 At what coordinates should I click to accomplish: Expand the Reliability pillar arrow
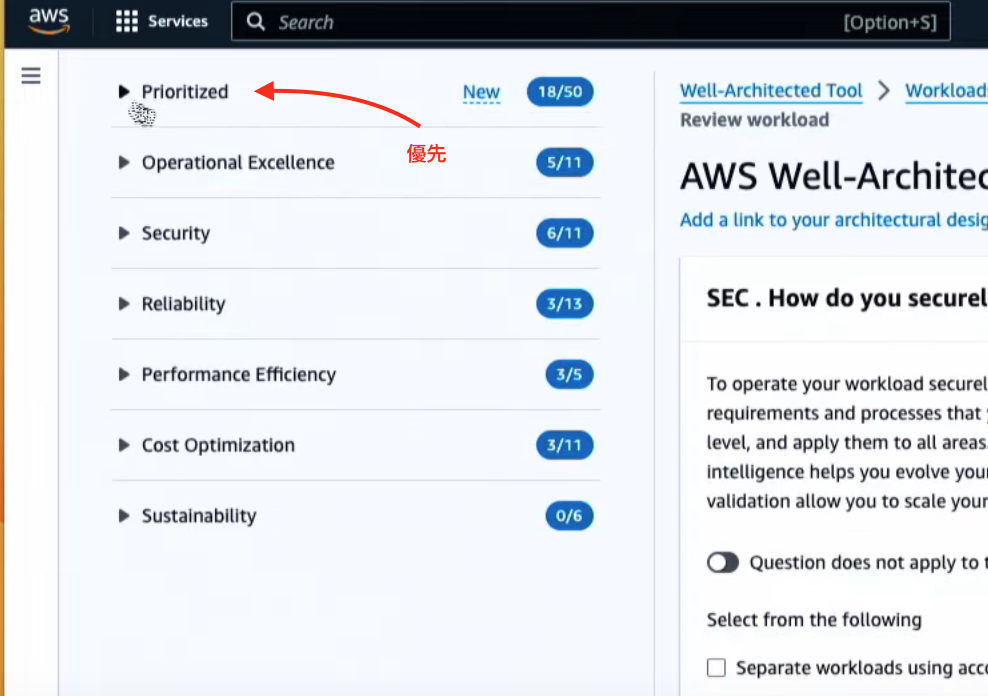[x=124, y=304]
